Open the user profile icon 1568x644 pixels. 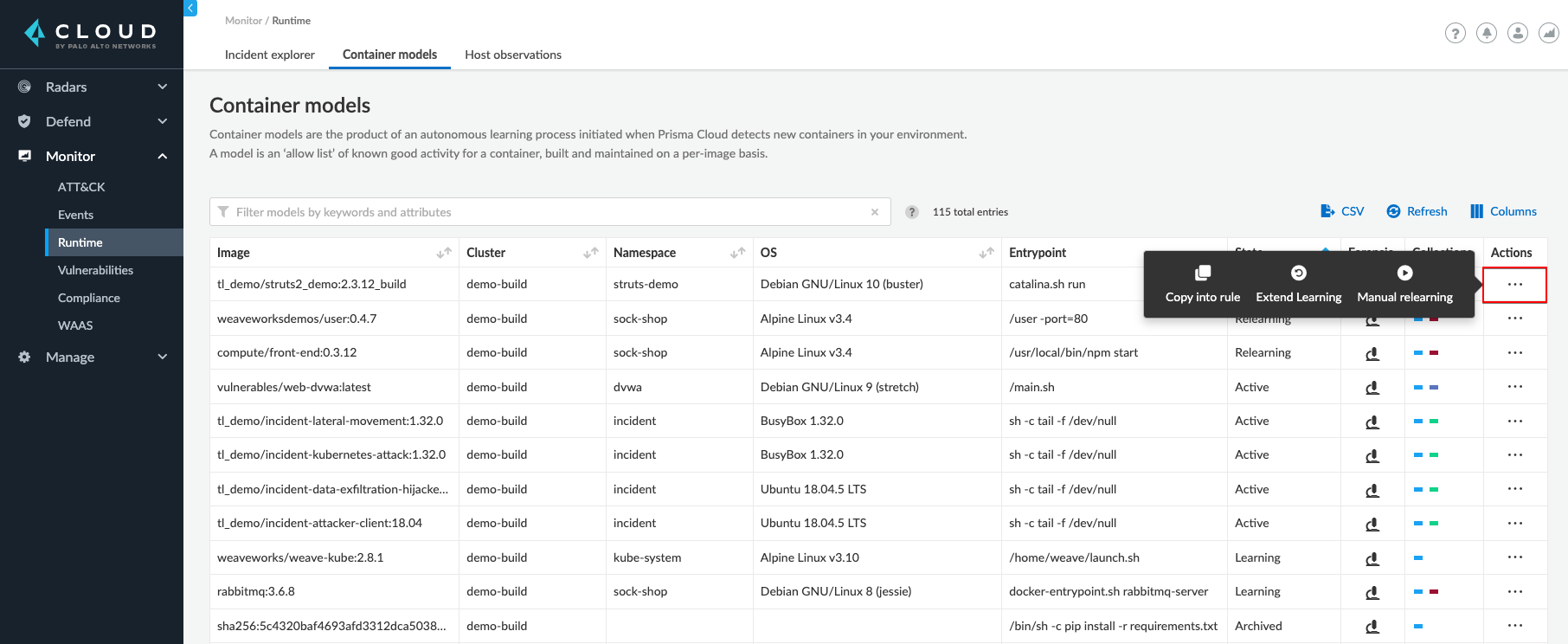[1518, 33]
